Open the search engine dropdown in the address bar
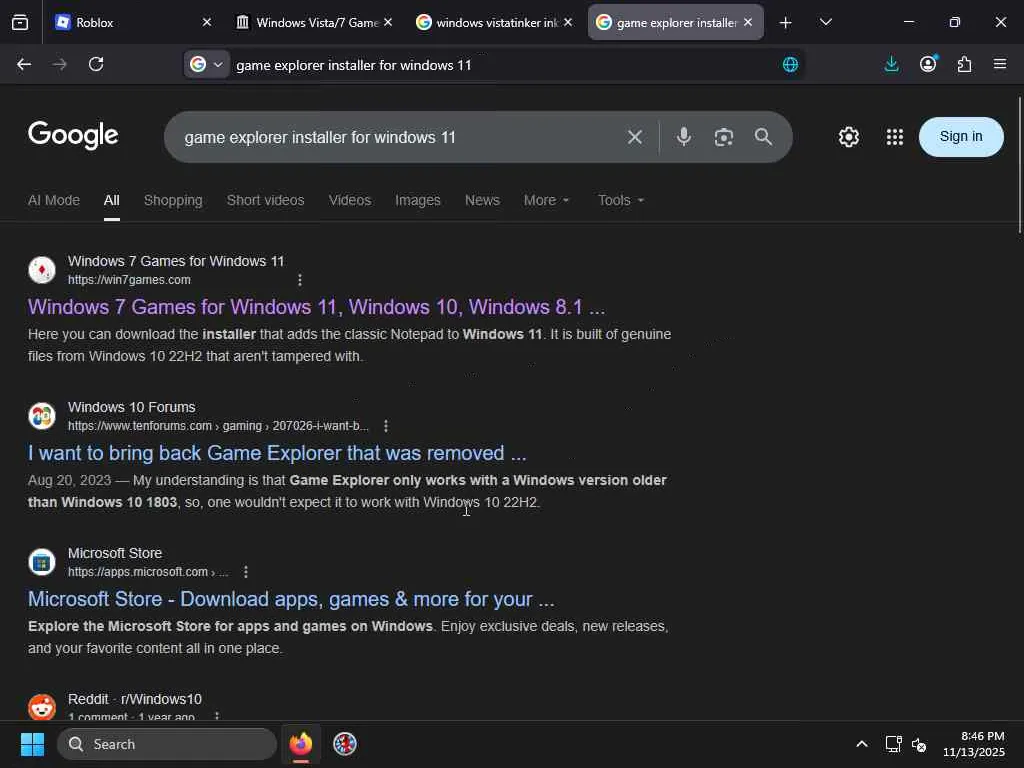Image resolution: width=1024 pixels, height=768 pixels. 207,64
